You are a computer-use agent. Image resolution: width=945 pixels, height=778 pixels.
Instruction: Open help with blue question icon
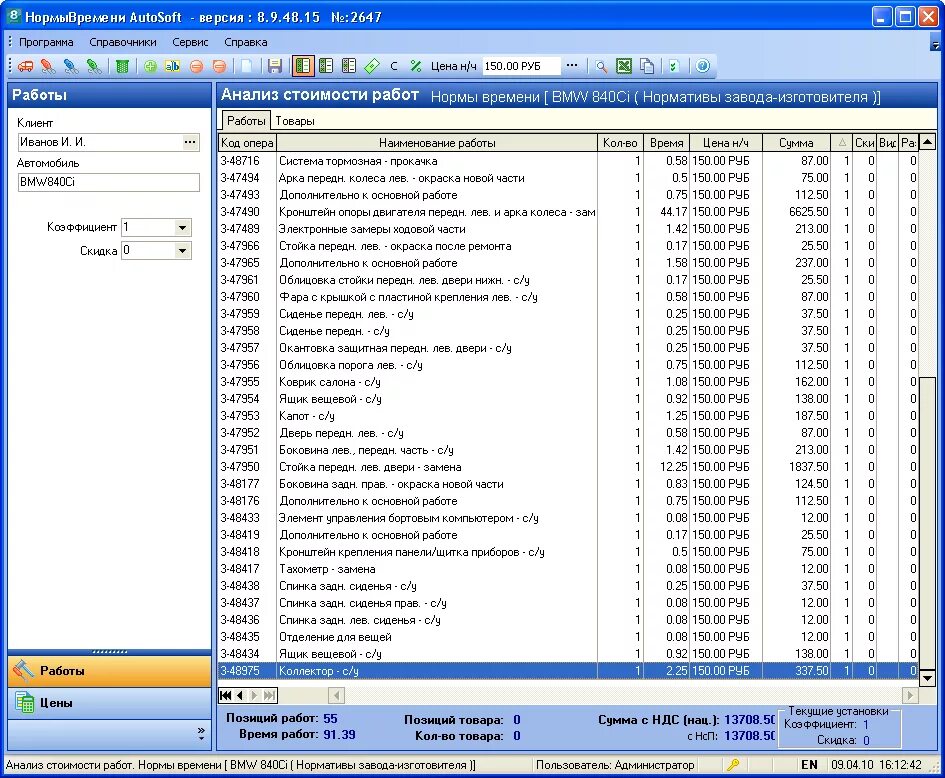coord(703,66)
